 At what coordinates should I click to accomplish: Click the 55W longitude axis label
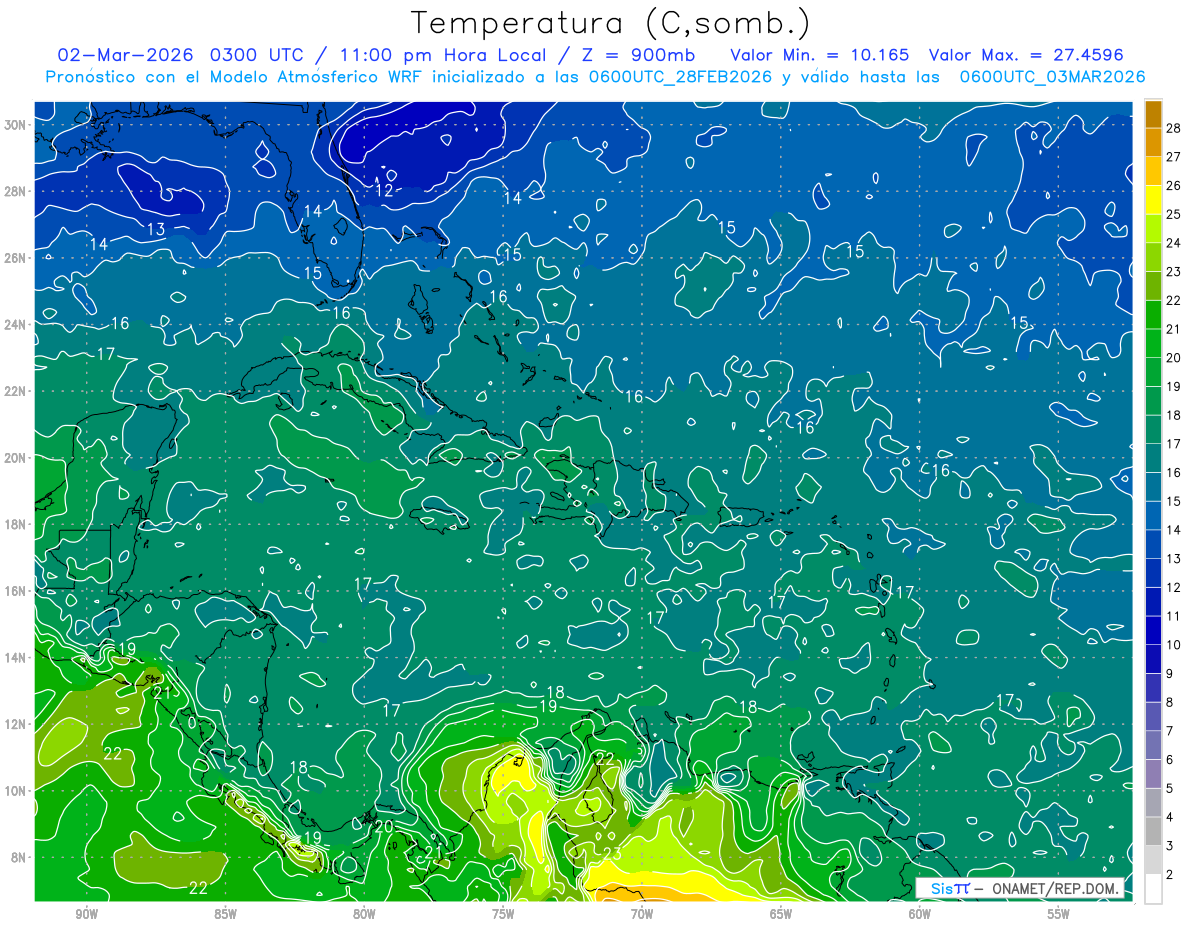(x=1059, y=914)
